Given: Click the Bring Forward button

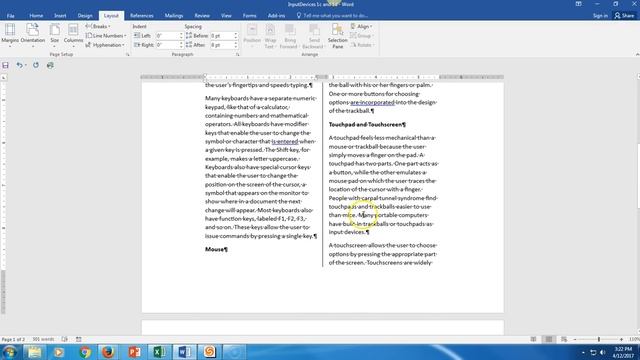Looking at the screenshot, I should [290, 36].
